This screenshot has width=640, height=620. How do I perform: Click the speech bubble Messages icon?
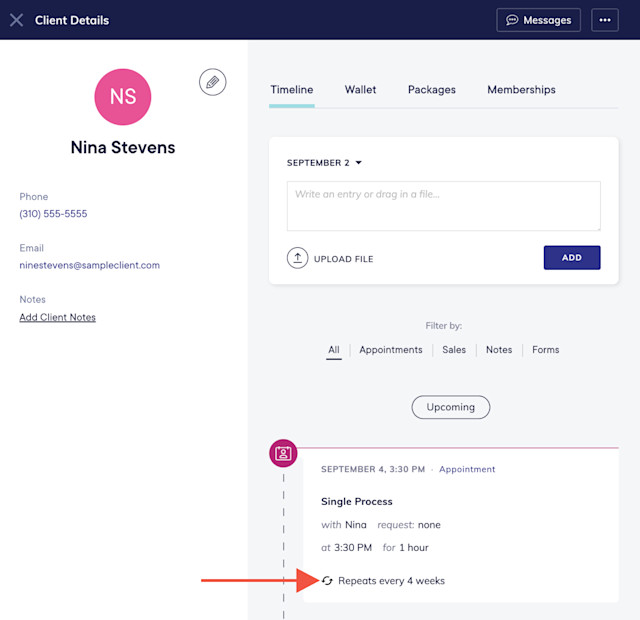[x=512, y=20]
